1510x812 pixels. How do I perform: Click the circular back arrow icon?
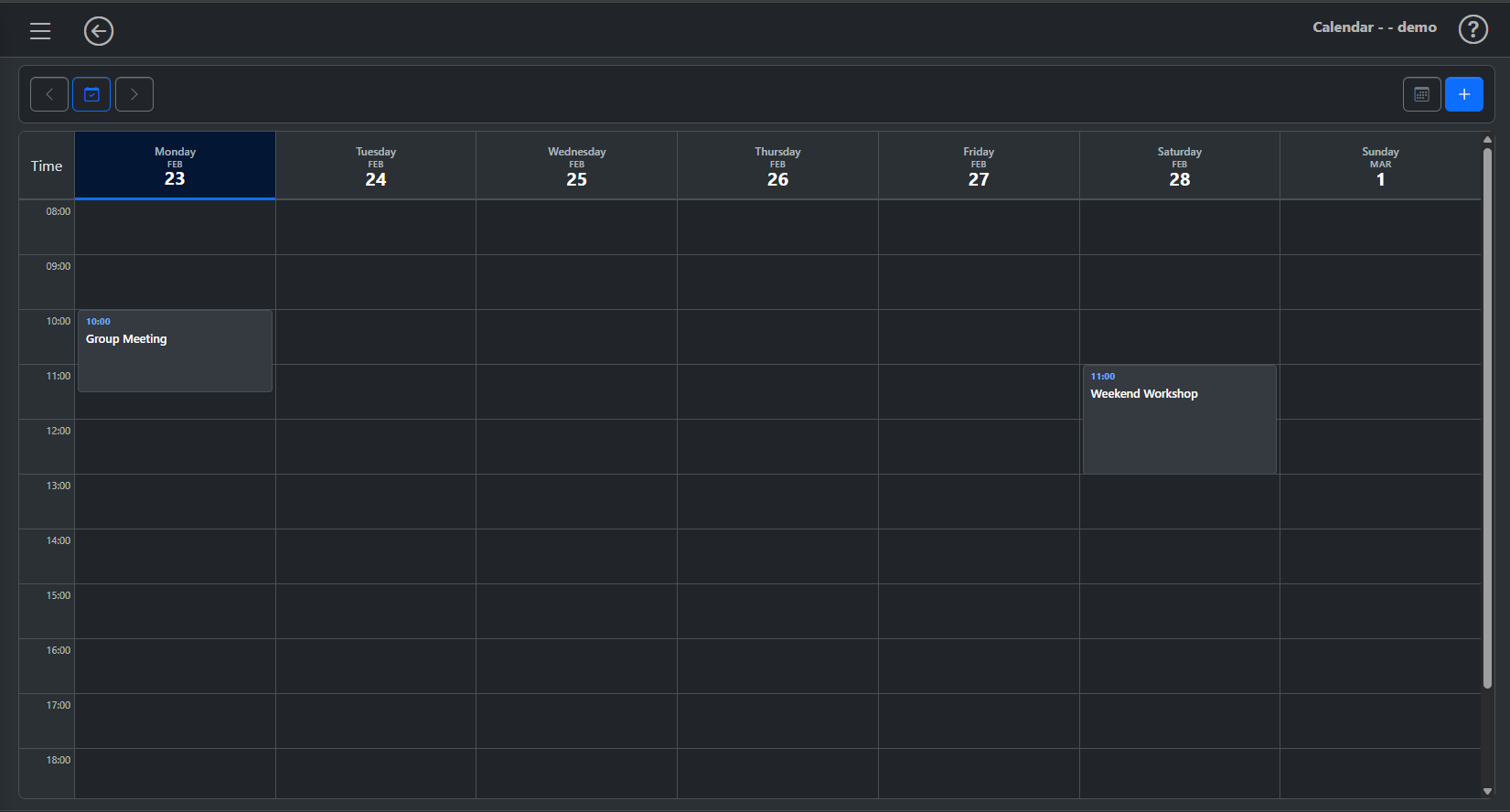[99, 31]
